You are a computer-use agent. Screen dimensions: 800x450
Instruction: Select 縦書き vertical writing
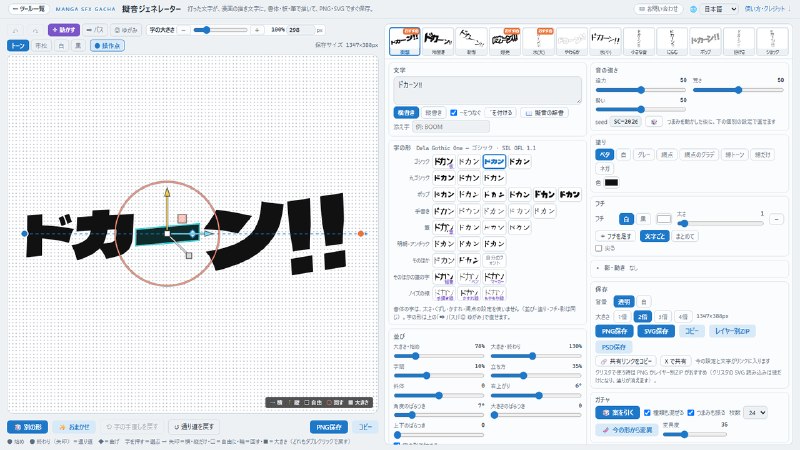coord(433,112)
